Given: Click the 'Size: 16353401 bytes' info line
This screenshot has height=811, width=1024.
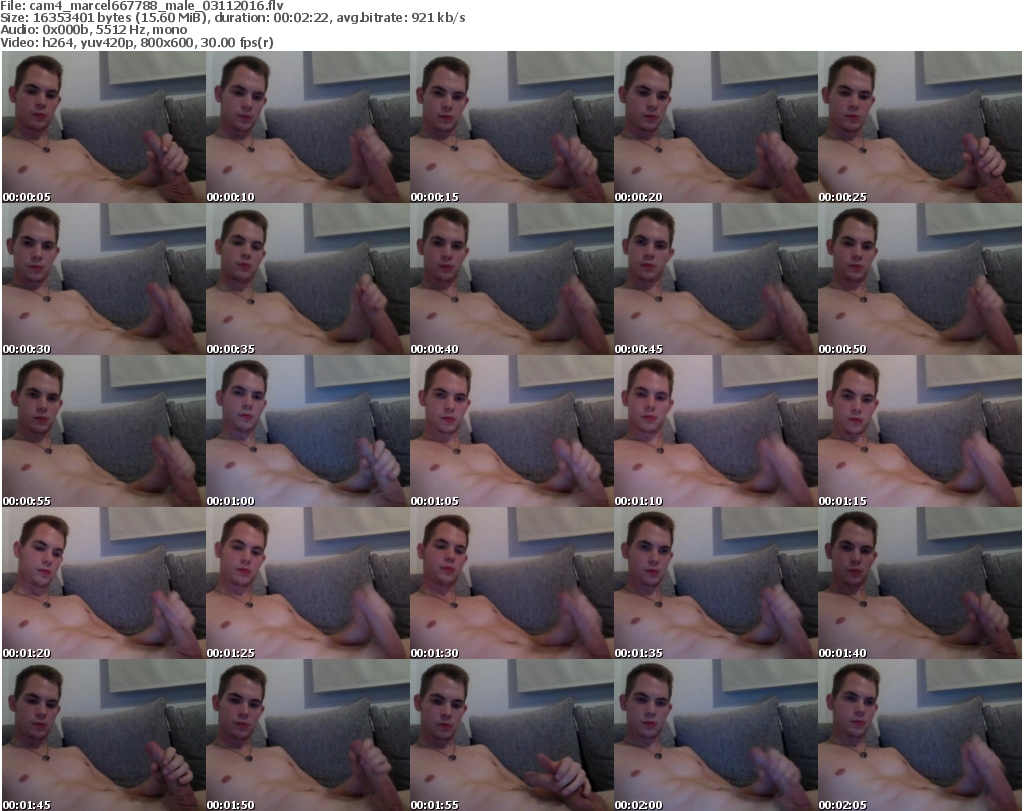Looking at the screenshot, I should click(x=232, y=18).
